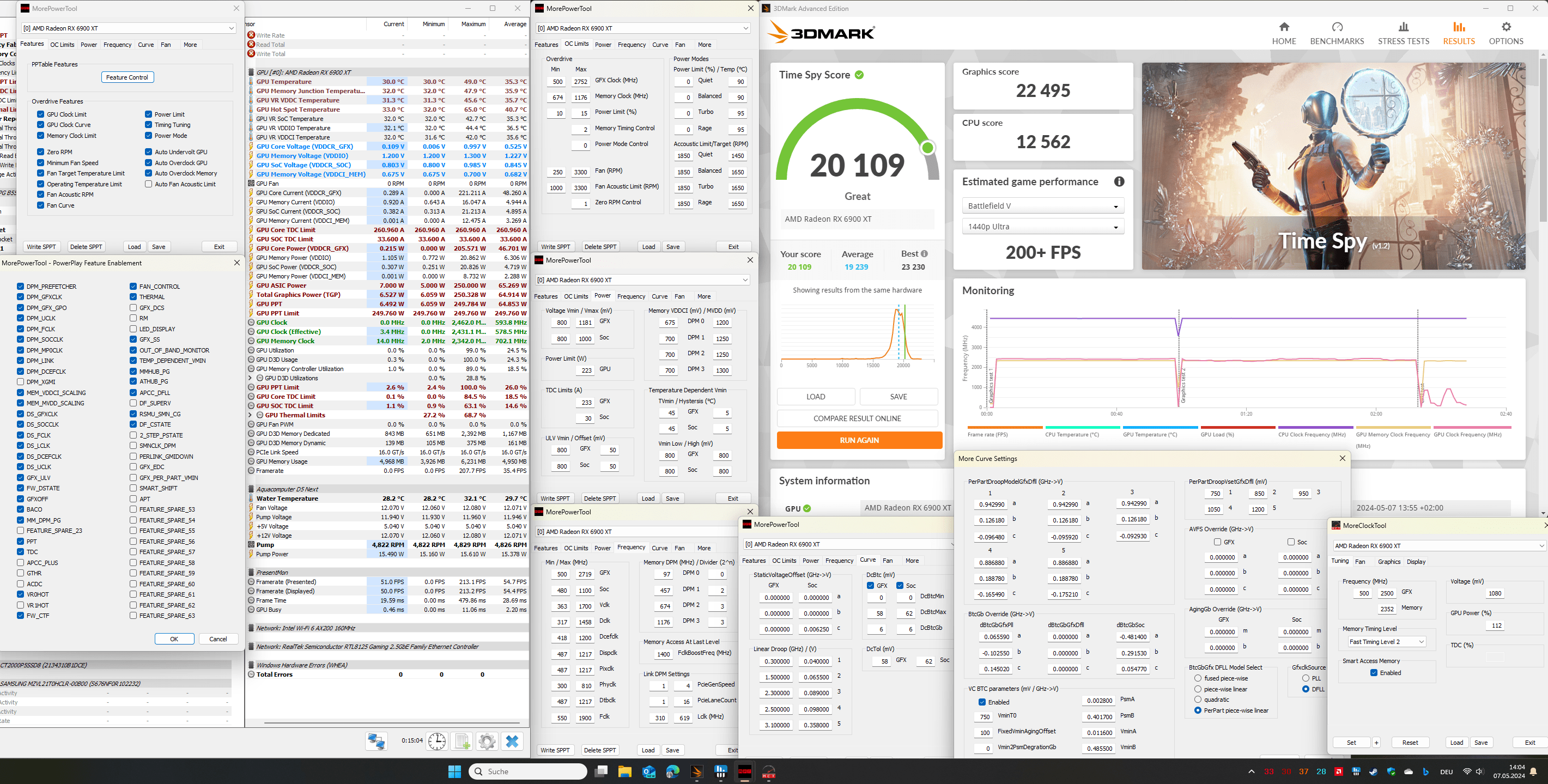The image size is (1548, 784).
Task: Enable the GFX_DCS PowerPlay feature checkbox
Action: (133, 308)
